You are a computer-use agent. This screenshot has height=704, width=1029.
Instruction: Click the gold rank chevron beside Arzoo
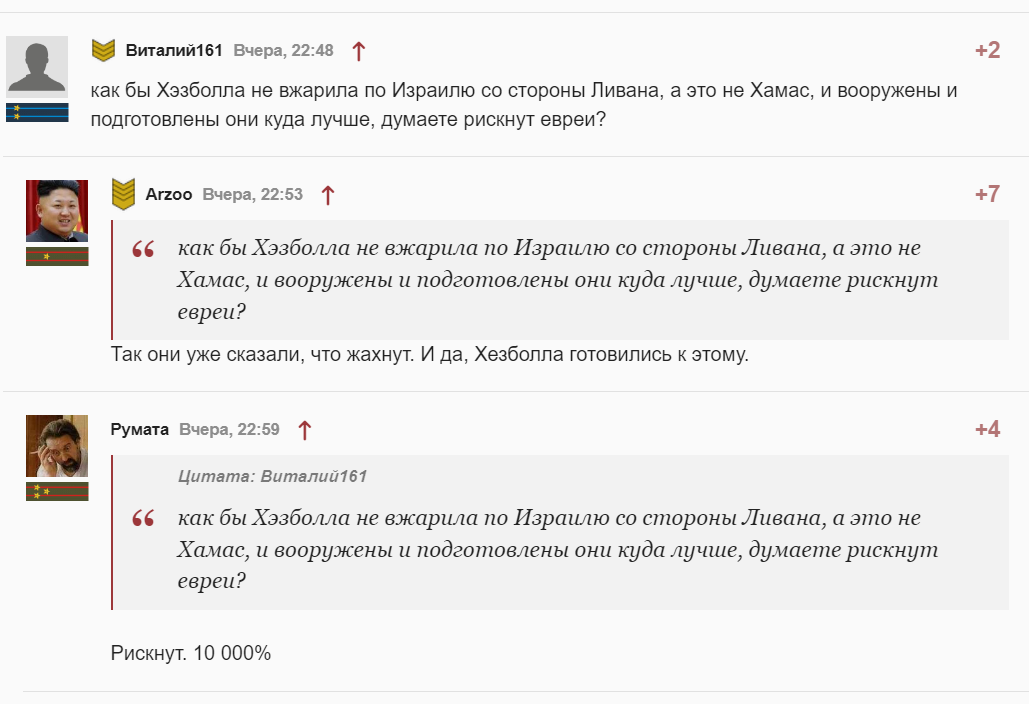click(x=124, y=194)
